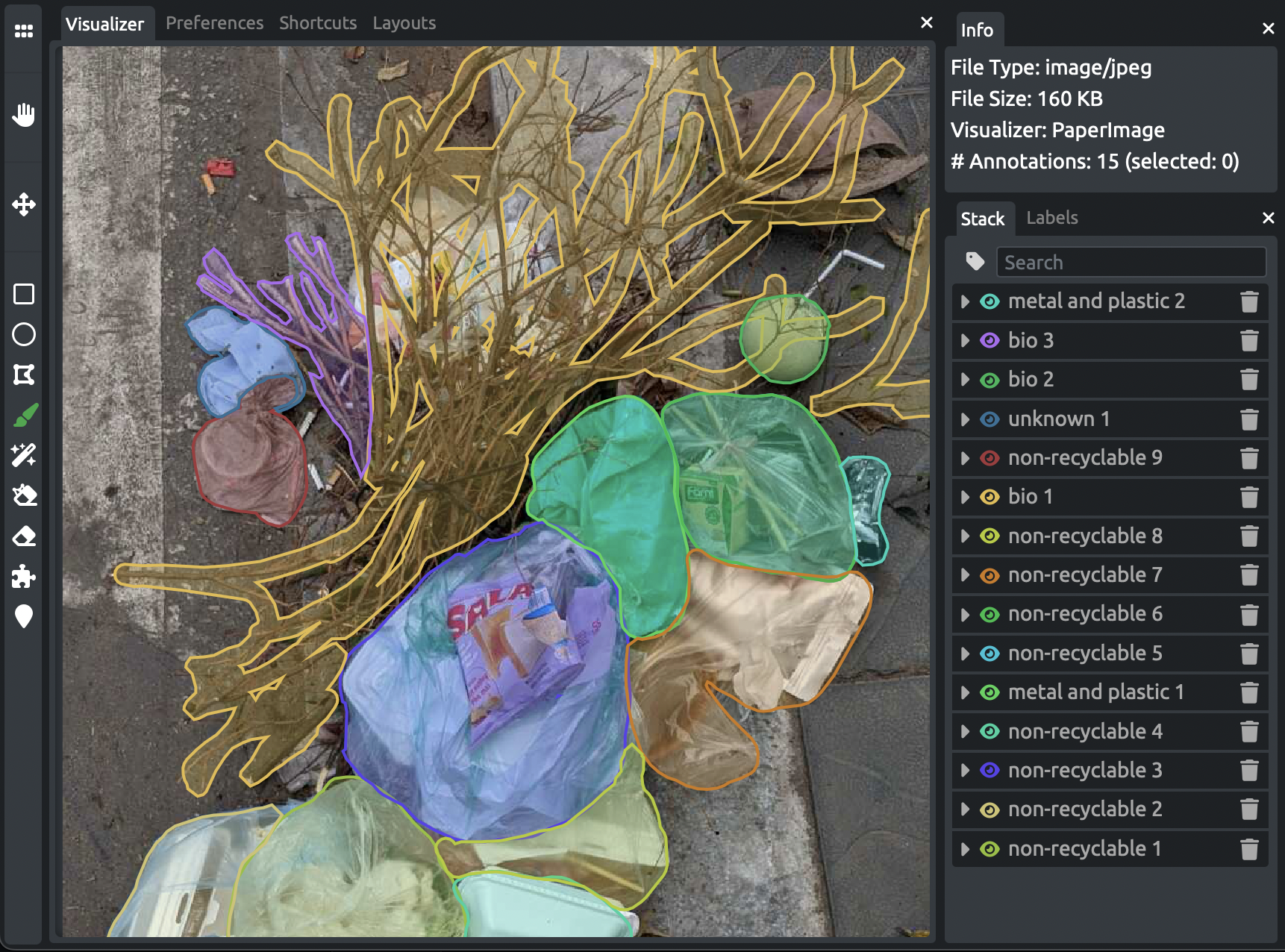Open the Shortcuts tab

click(318, 23)
